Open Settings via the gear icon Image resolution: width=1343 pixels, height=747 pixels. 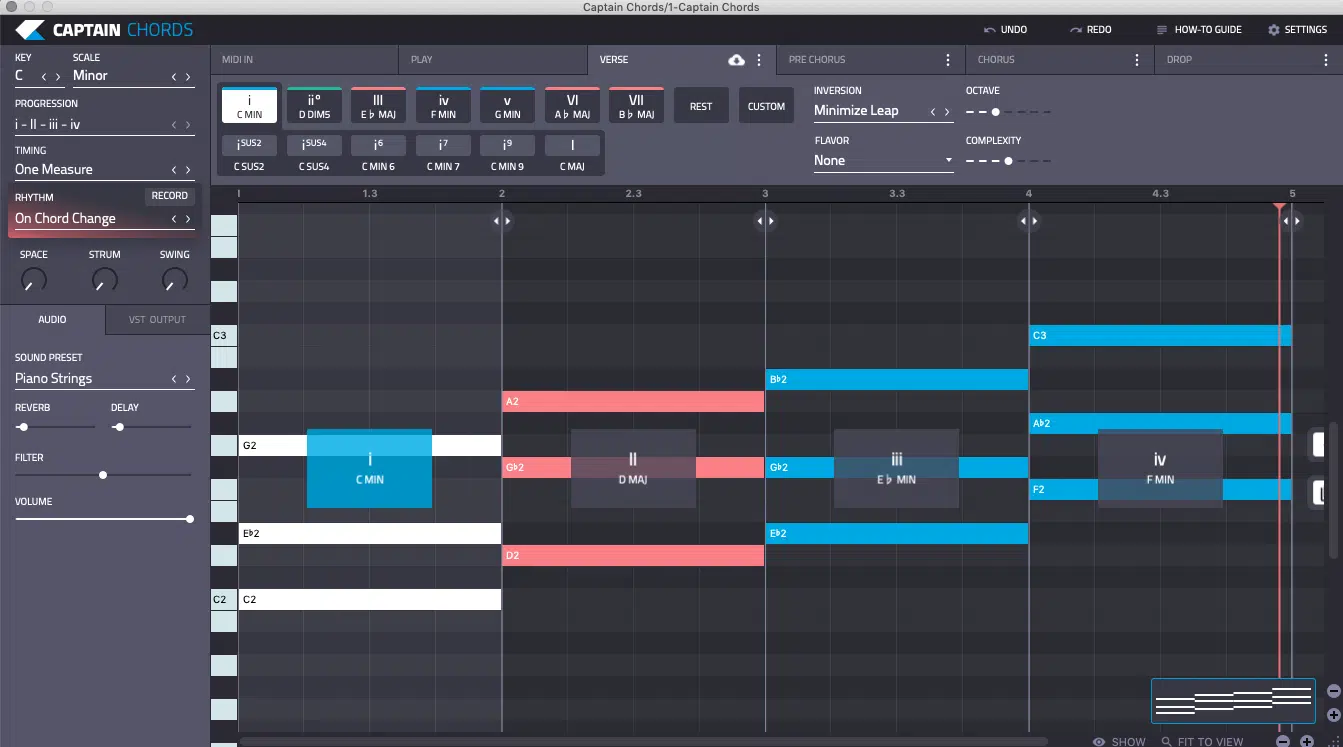tap(1273, 30)
